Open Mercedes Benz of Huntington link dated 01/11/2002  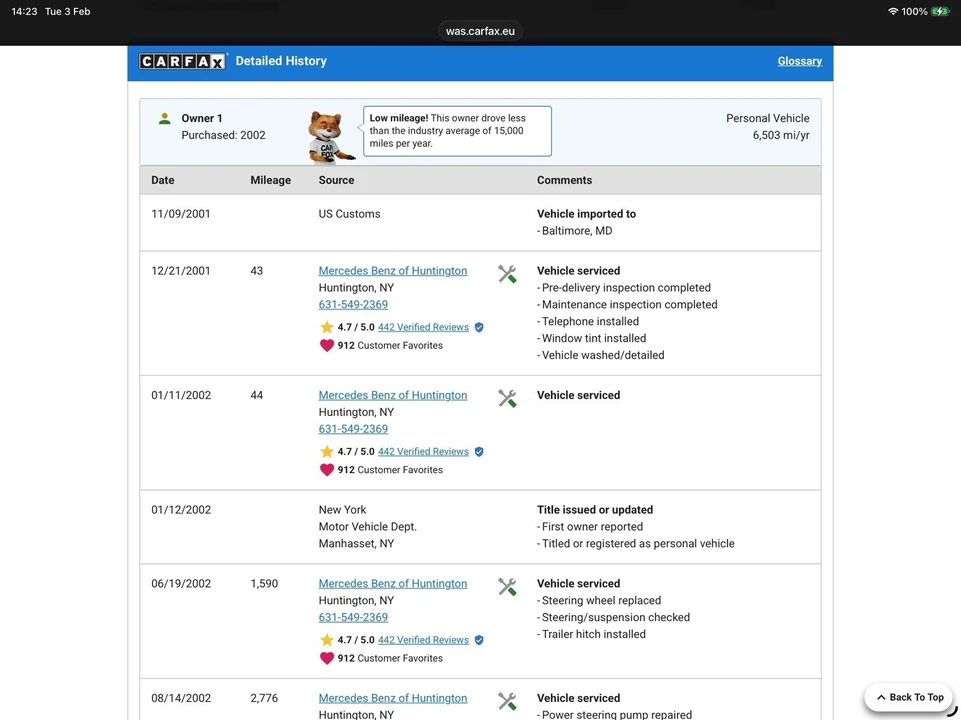tap(392, 395)
